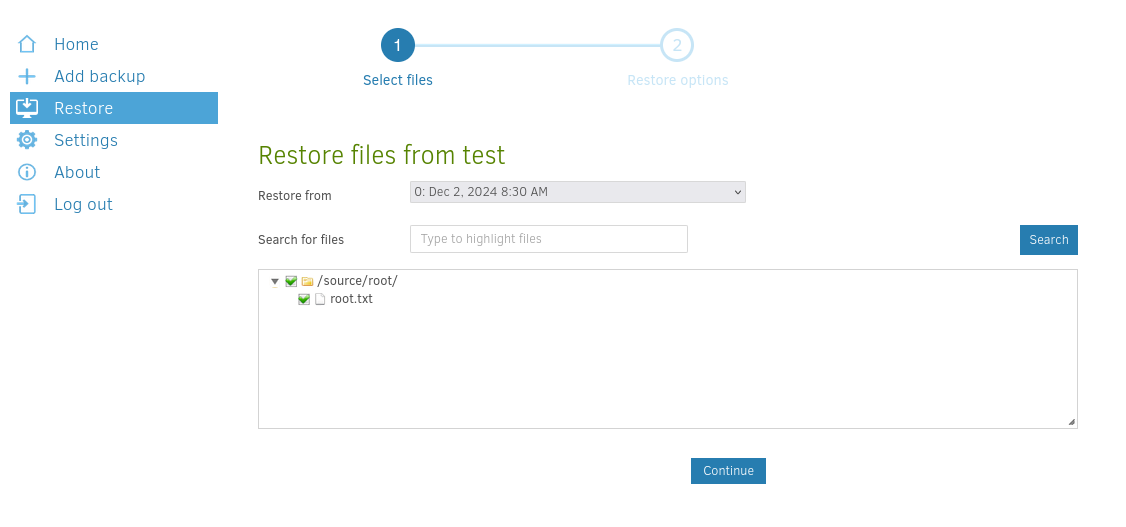Click the Select files step label

pyautogui.click(x=398, y=80)
